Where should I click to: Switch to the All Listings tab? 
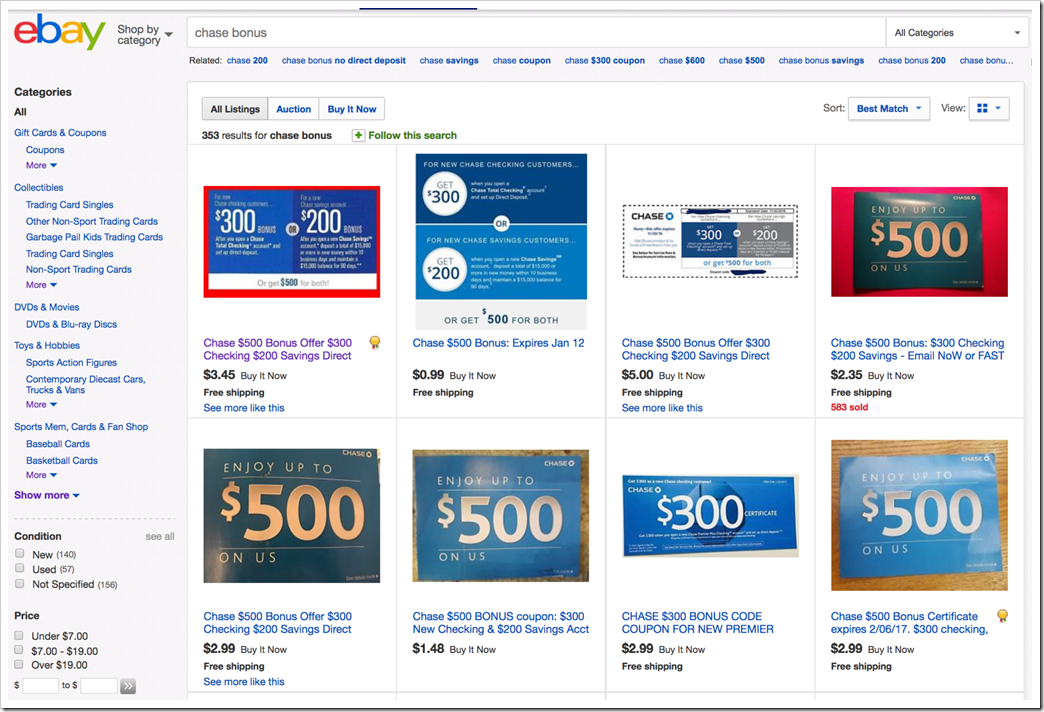coord(235,109)
